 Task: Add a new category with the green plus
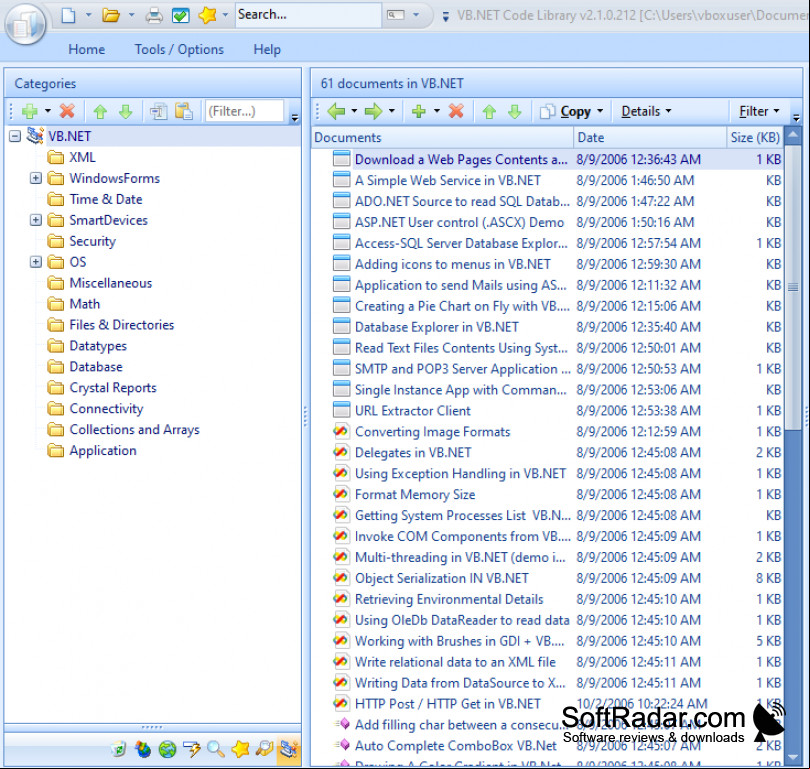29,112
